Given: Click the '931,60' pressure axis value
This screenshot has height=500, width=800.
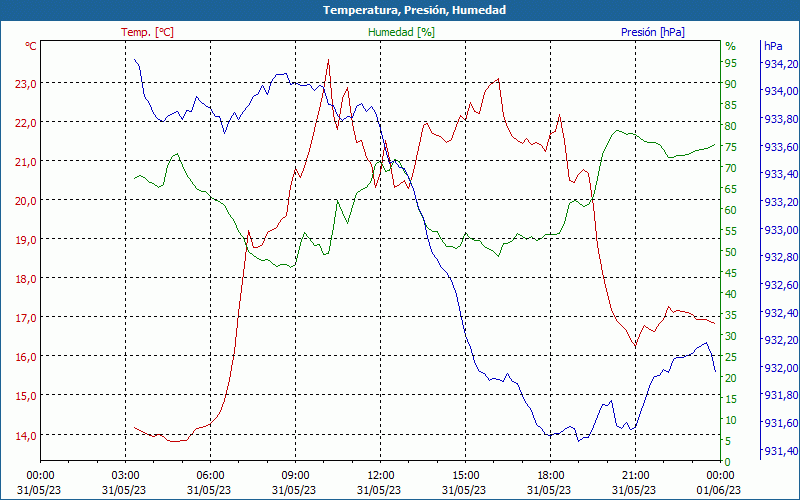Looking at the screenshot, I should 780,423.
